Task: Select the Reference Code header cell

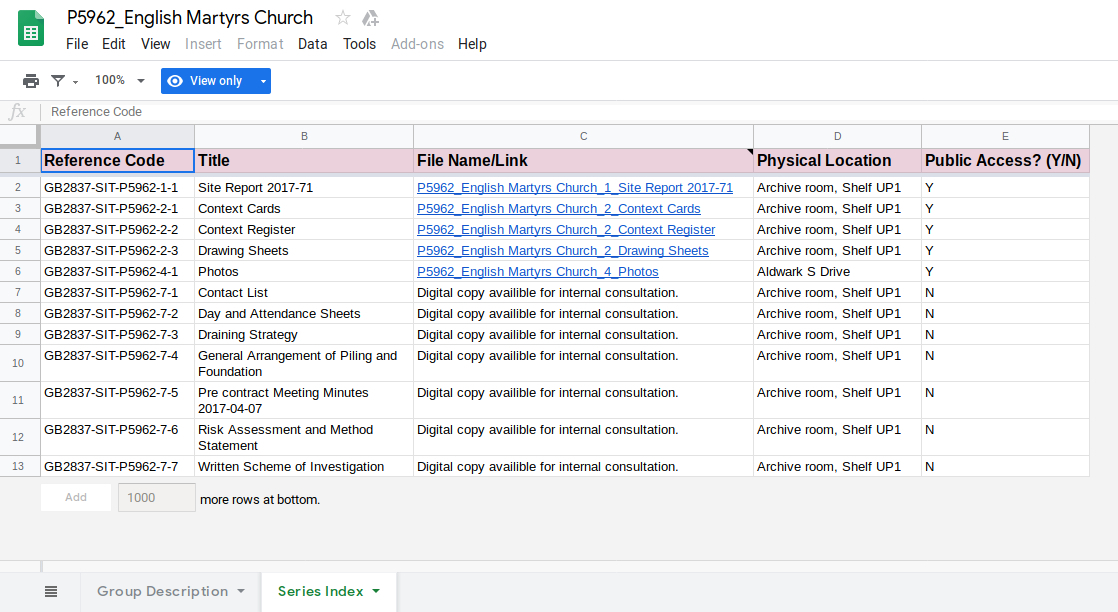Action: (118, 160)
